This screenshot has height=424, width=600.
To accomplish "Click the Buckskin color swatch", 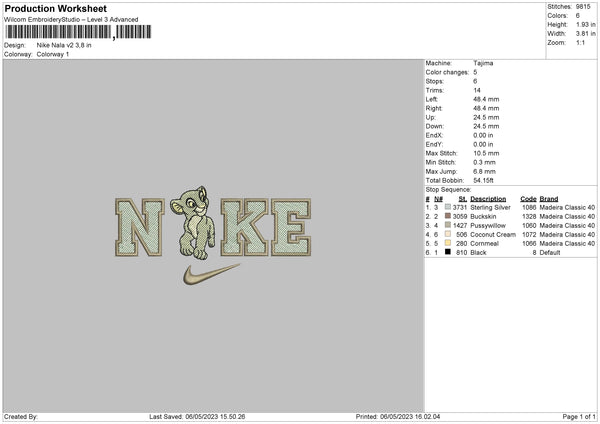I will [x=448, y=216].
